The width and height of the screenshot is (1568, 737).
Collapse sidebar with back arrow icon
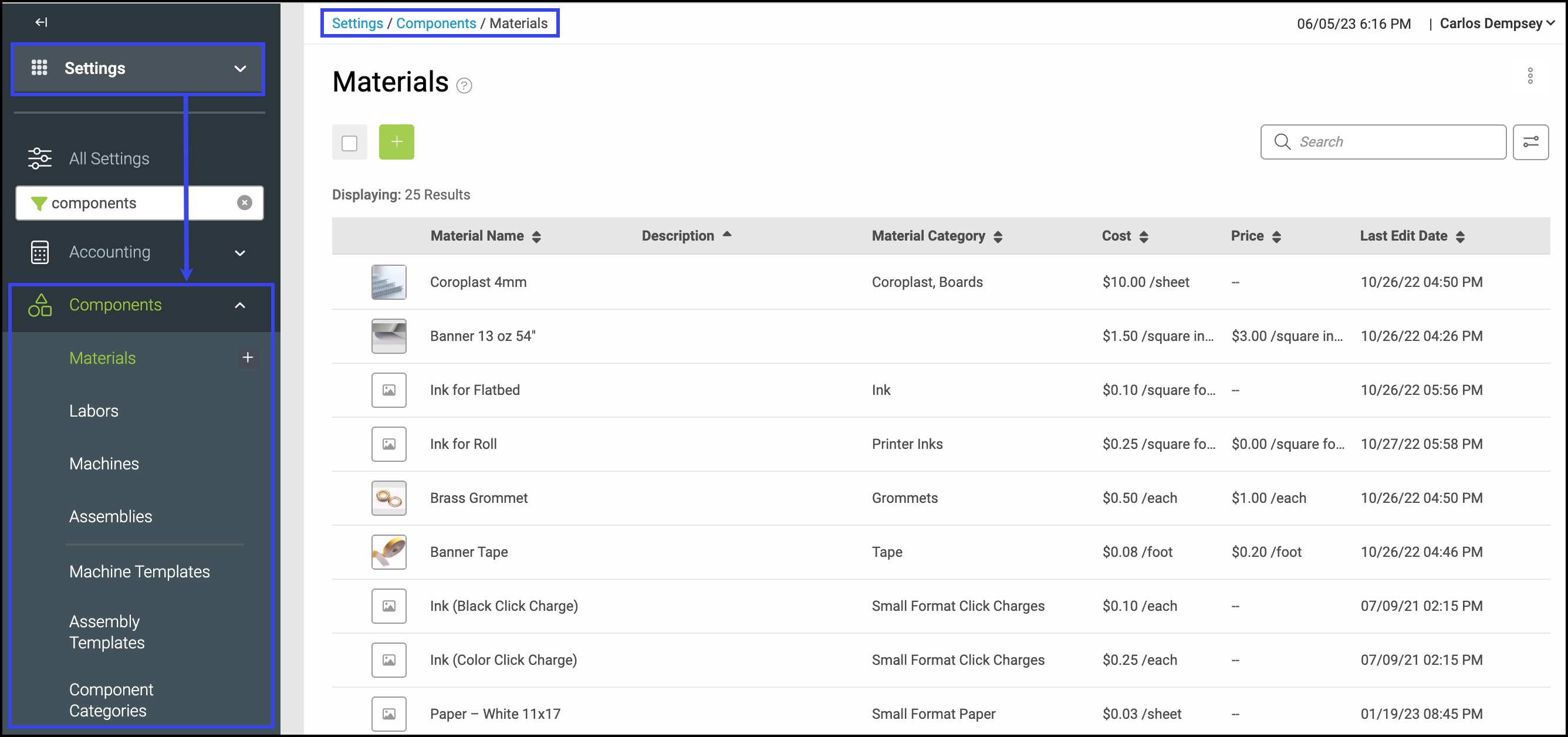pyautogui.click(x=40, y=22)
